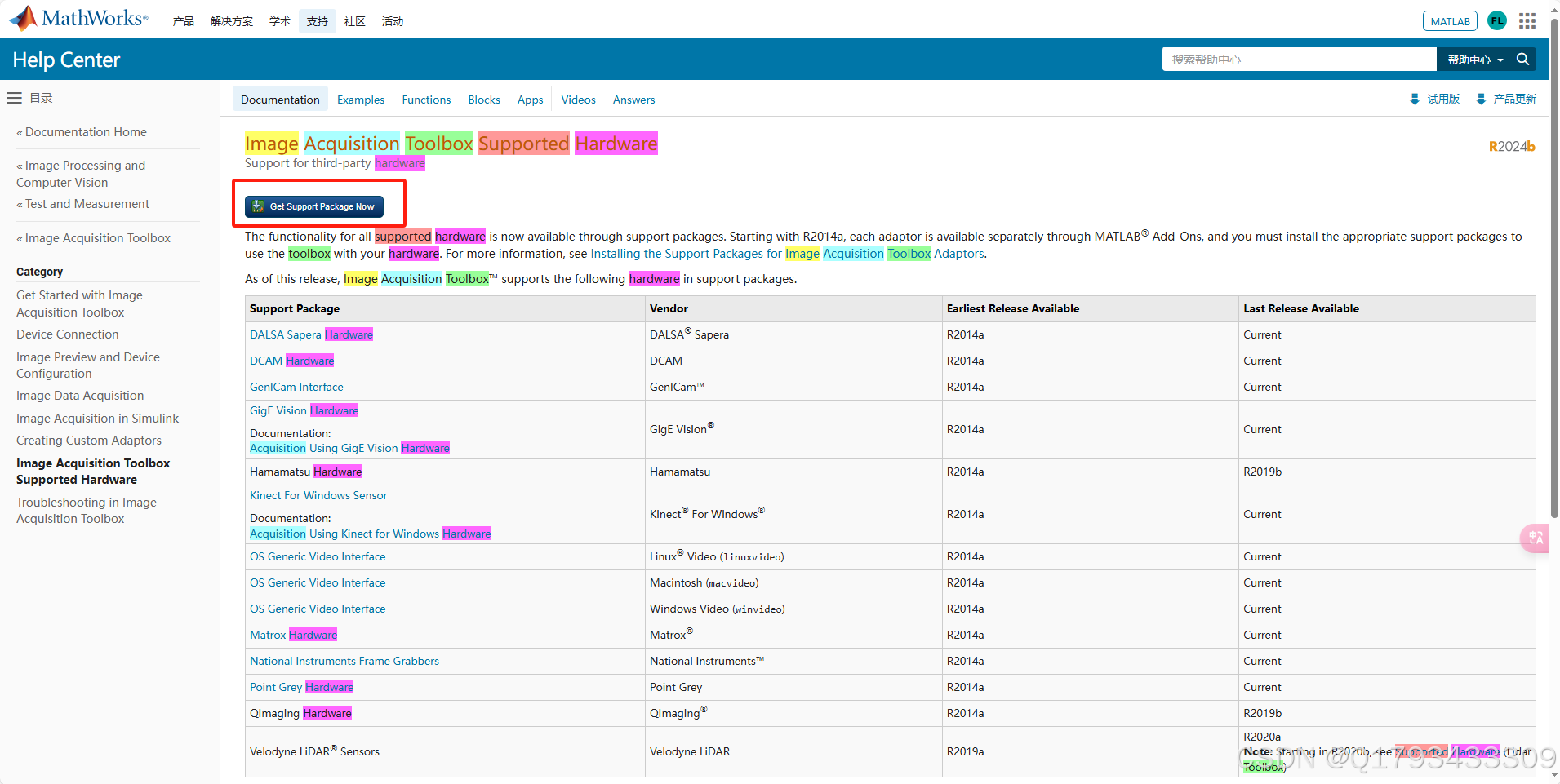The height and width of the screenshot is (784, 1560).
Task: Open Get Started with Image Acquisition Toolbox
Action: click(79, 303)
